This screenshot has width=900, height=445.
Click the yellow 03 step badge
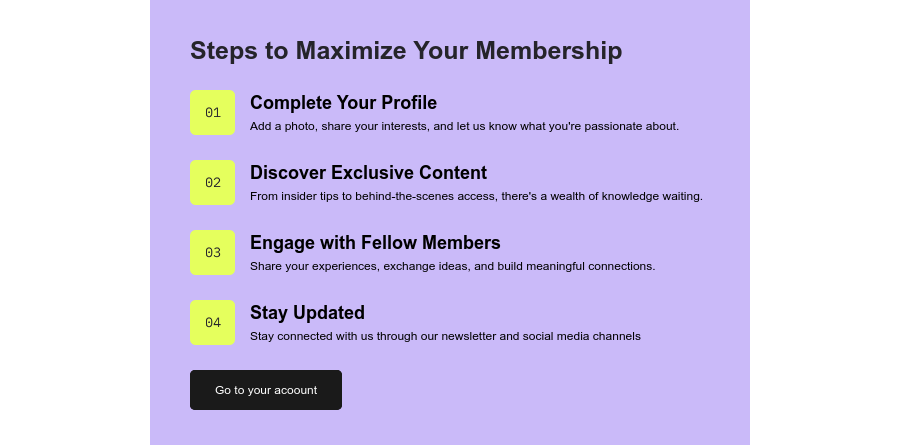pyautogui.click(x=212, y=253)
